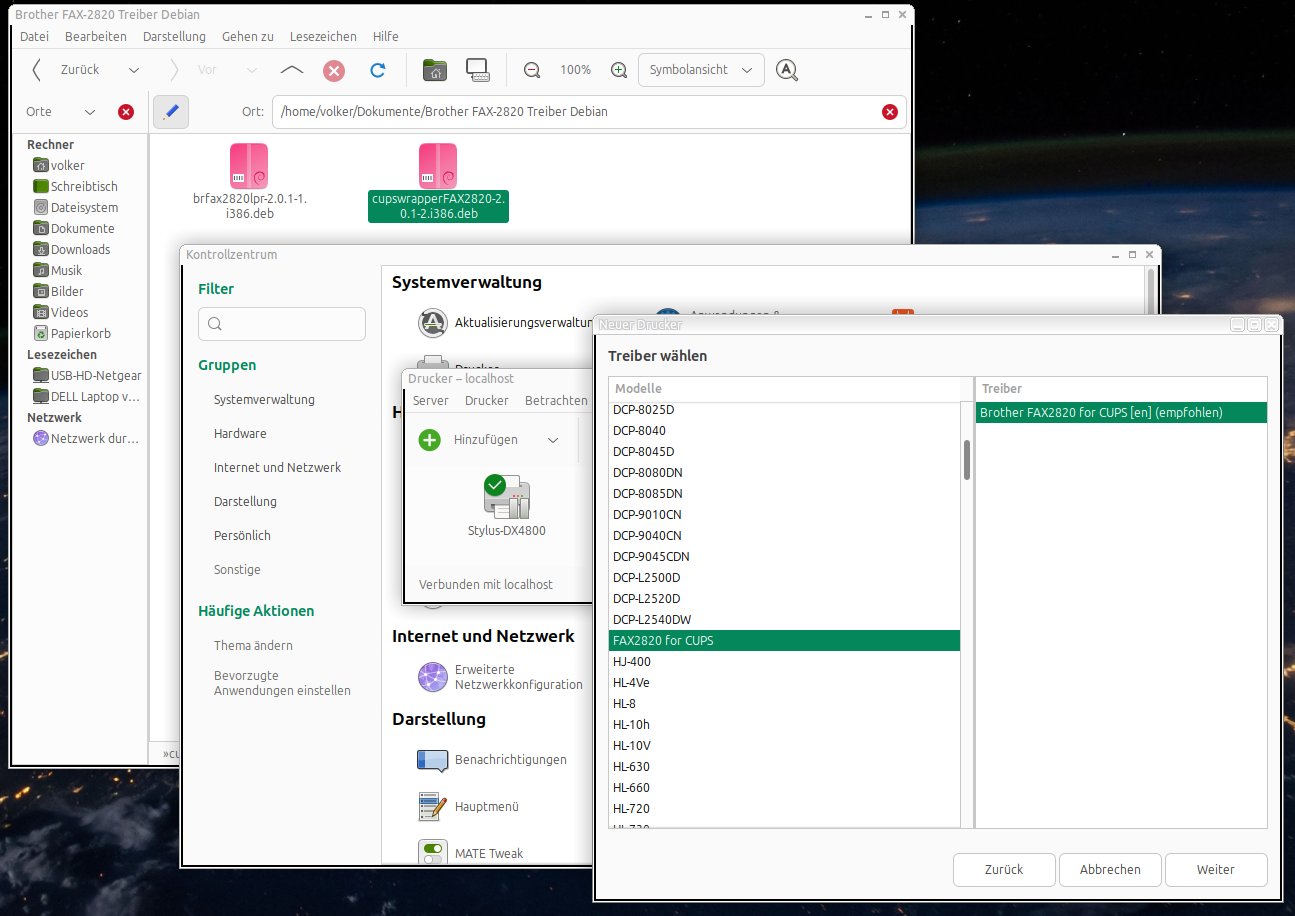Open the Zurück history dropdown arrow

click(x=133, y=70)
